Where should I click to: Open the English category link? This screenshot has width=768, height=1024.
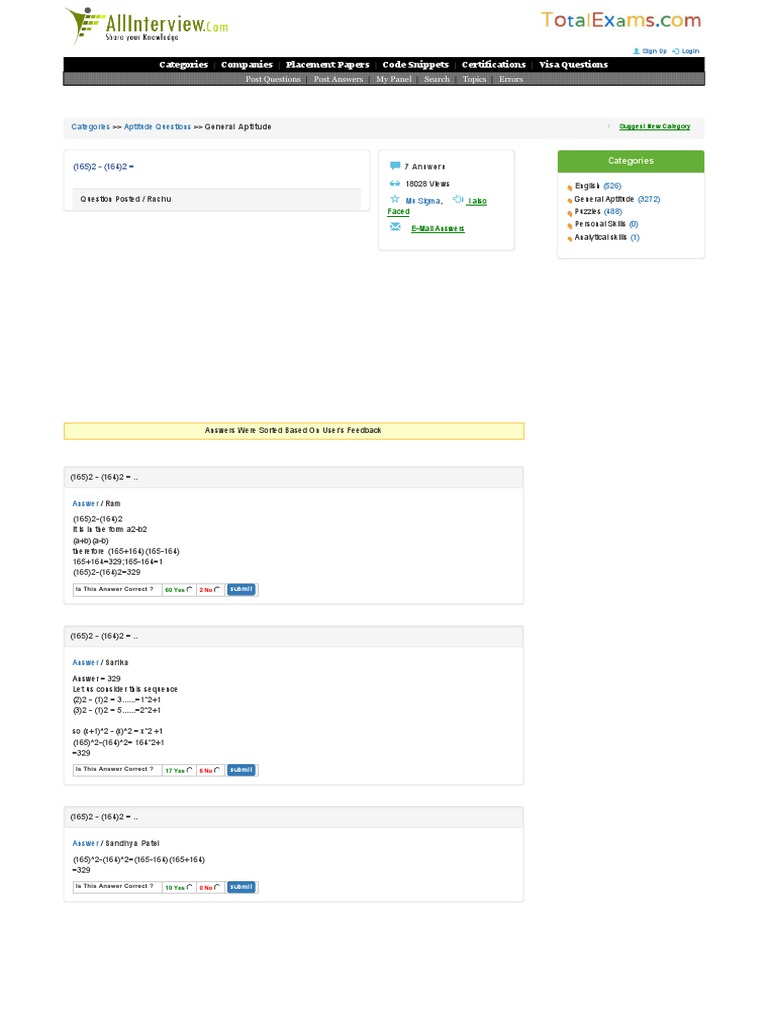pos(587,186)
